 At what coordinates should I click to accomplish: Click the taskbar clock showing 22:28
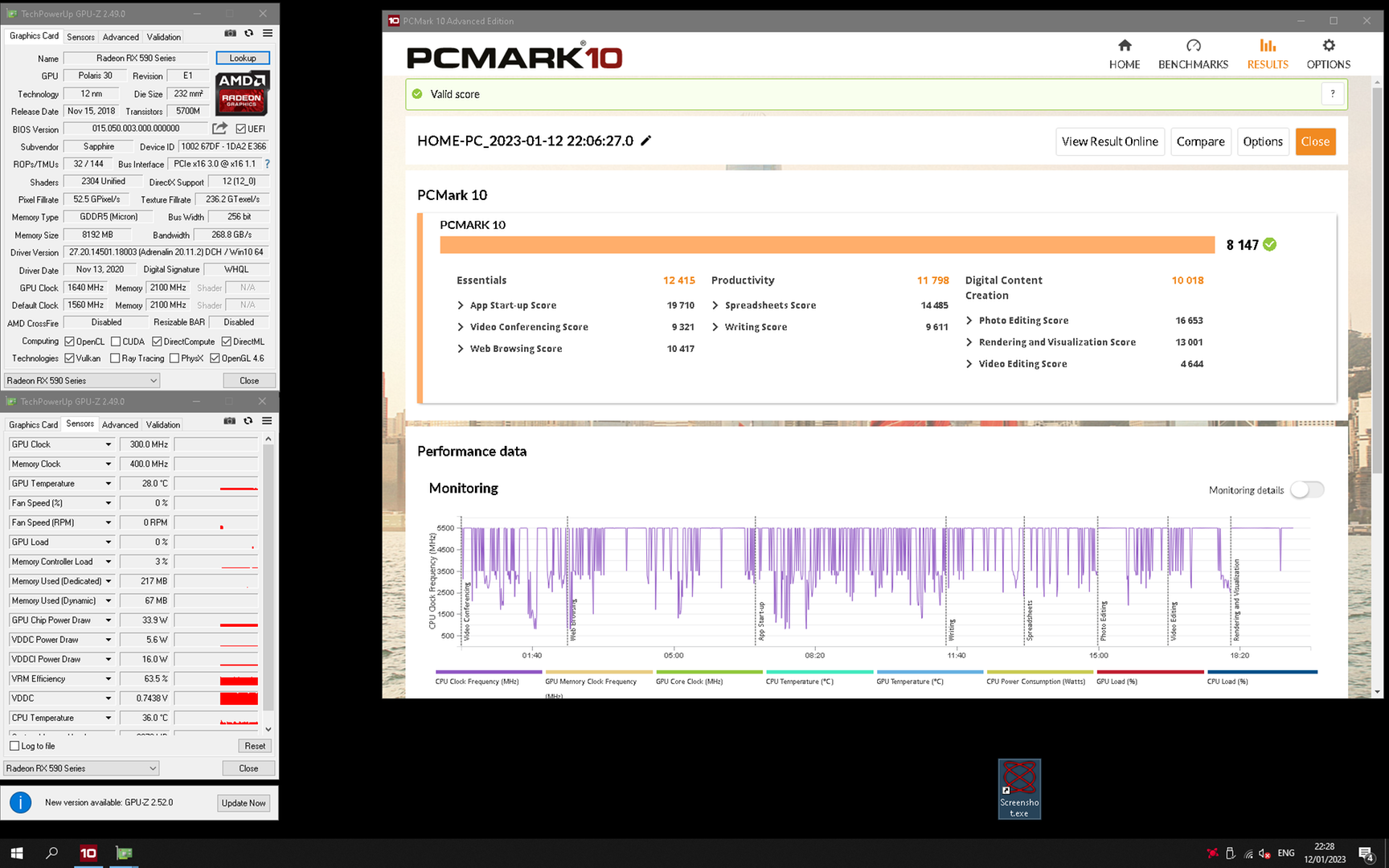click(1324, 853)
